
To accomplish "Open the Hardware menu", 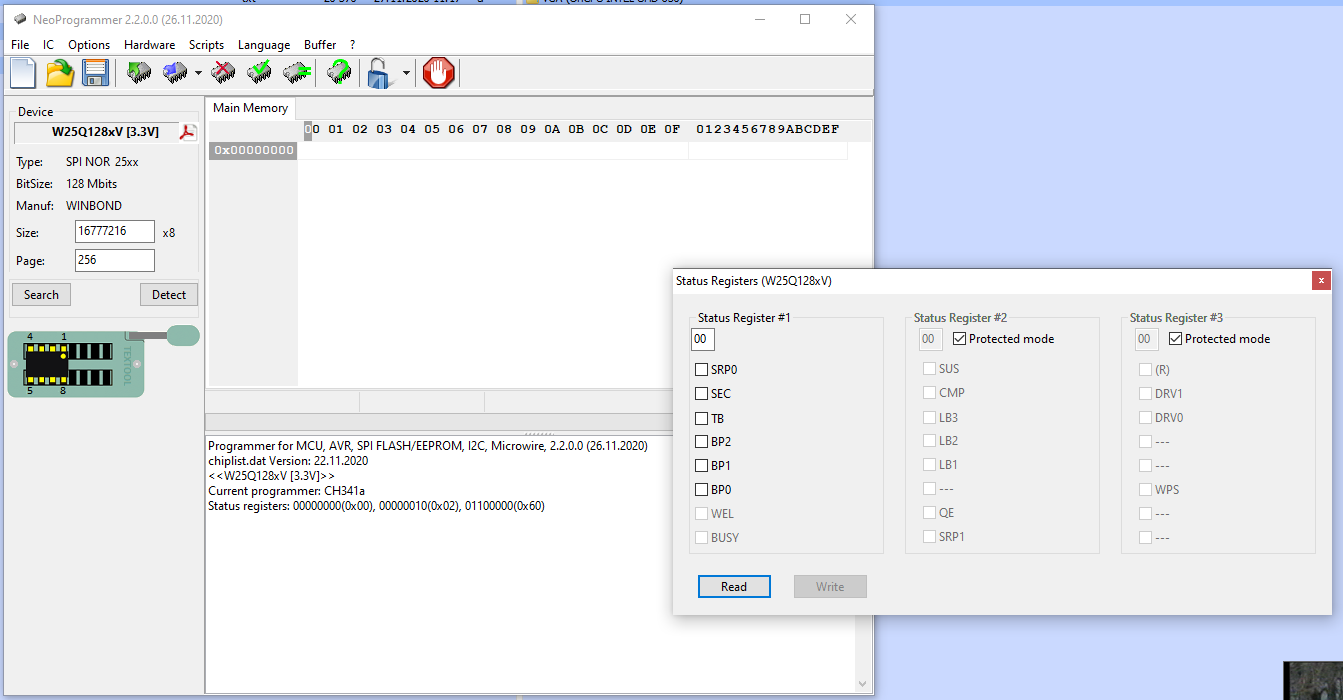I will [150, 45].
